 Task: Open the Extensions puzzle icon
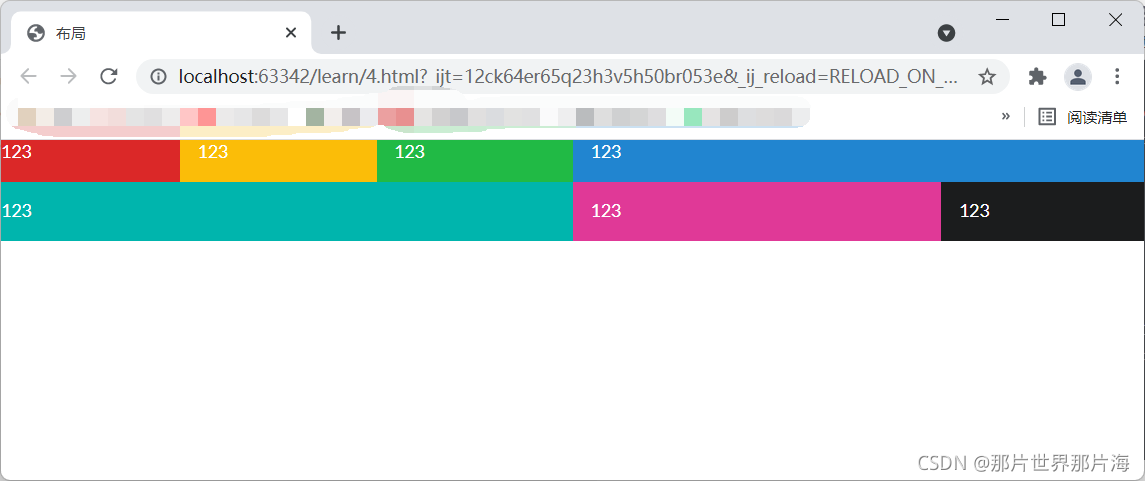1037,77
